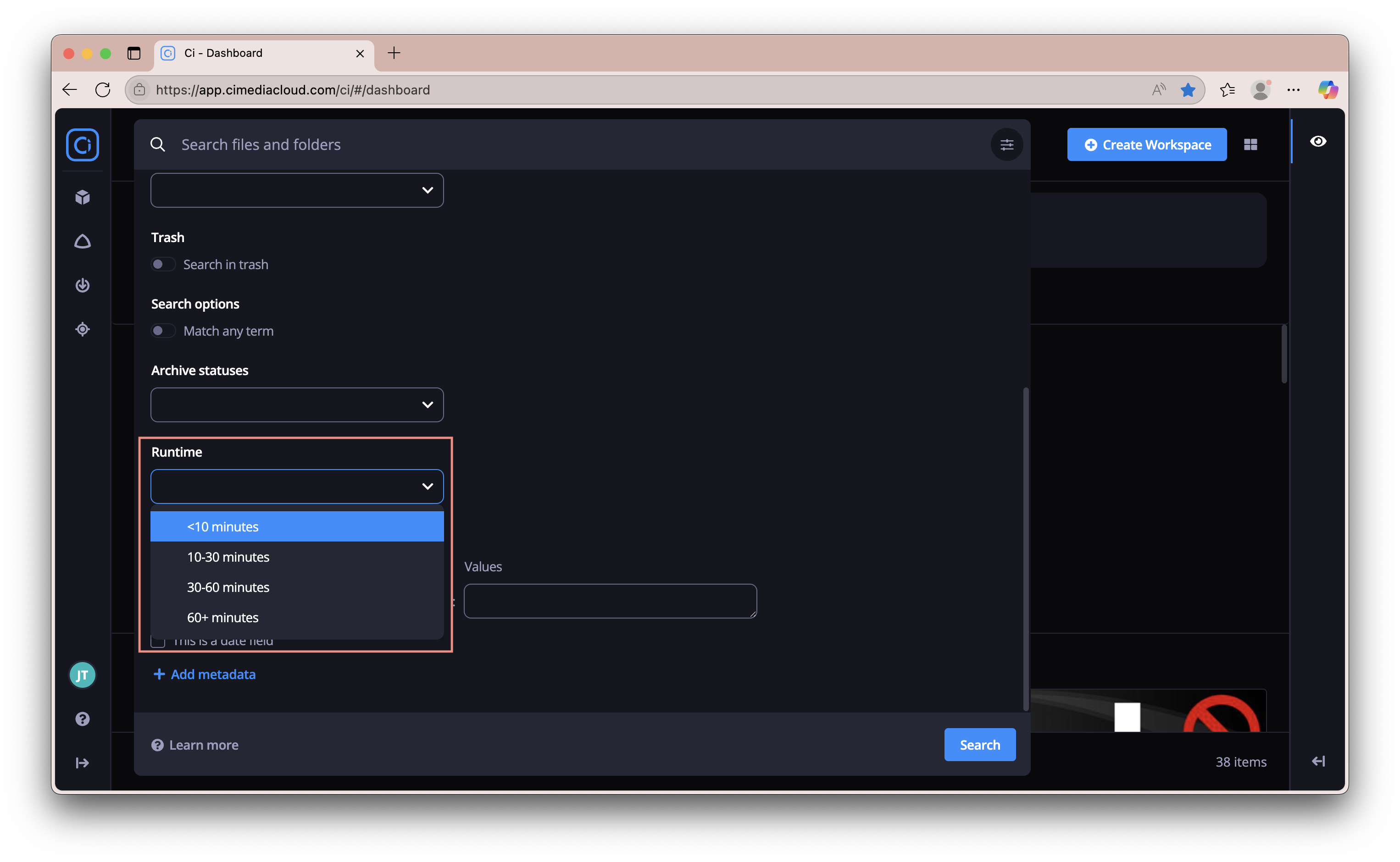Click Add metadata link
This screenshot has width=1400, height=862.
(205, 674)
